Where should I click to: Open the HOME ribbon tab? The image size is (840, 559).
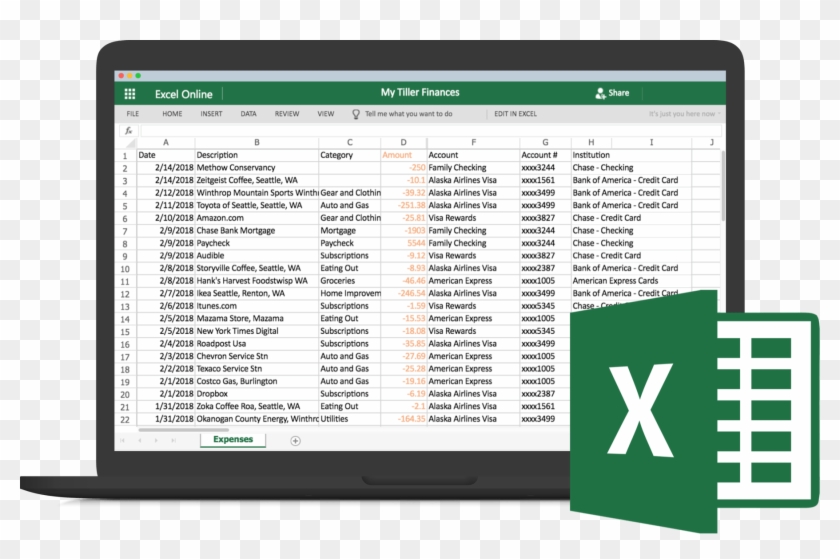pos(172,114)
